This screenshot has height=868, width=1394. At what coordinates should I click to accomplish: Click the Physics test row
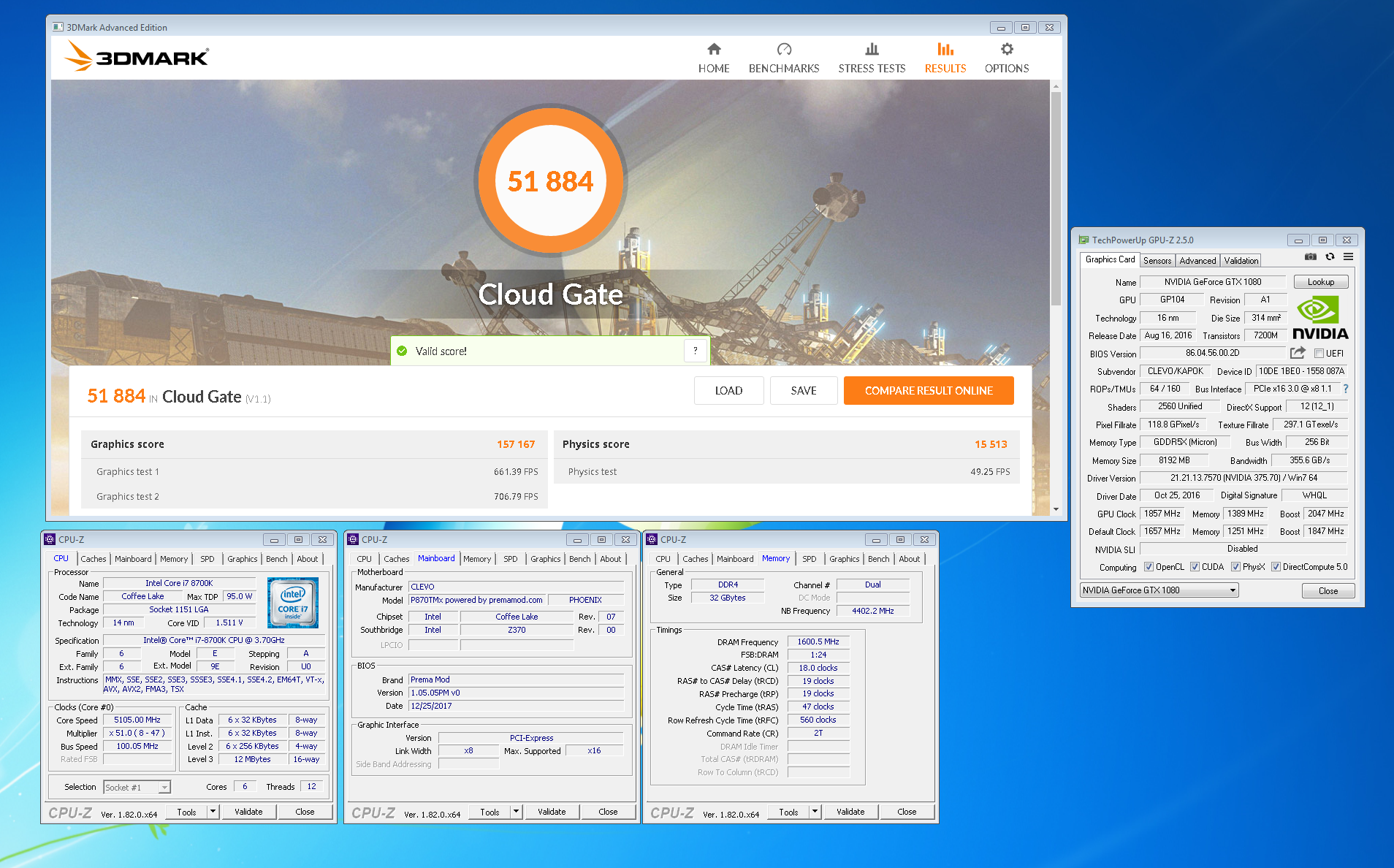[x=787, y=471]
